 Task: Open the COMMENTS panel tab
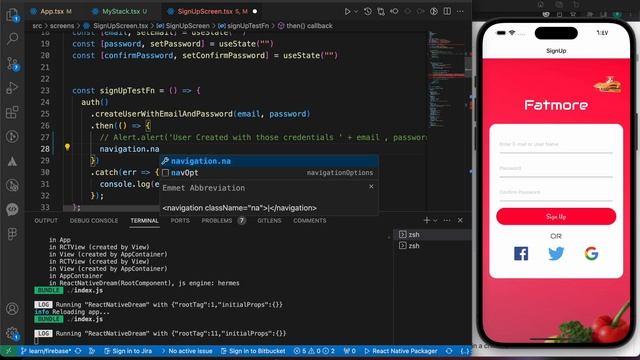pos(310,220)
